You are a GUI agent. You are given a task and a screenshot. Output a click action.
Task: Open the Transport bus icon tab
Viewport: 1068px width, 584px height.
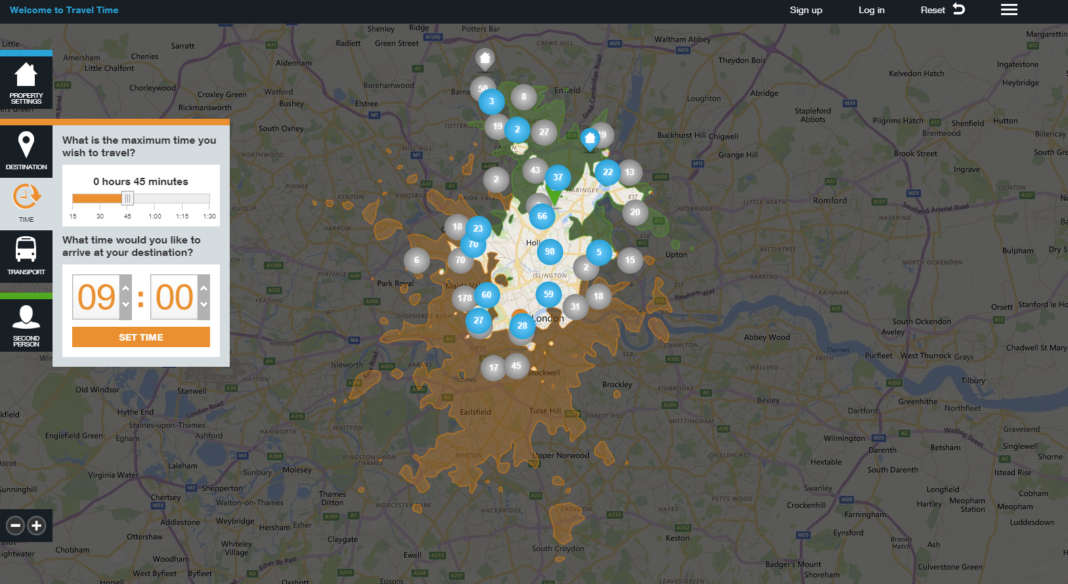click(26, 255)
